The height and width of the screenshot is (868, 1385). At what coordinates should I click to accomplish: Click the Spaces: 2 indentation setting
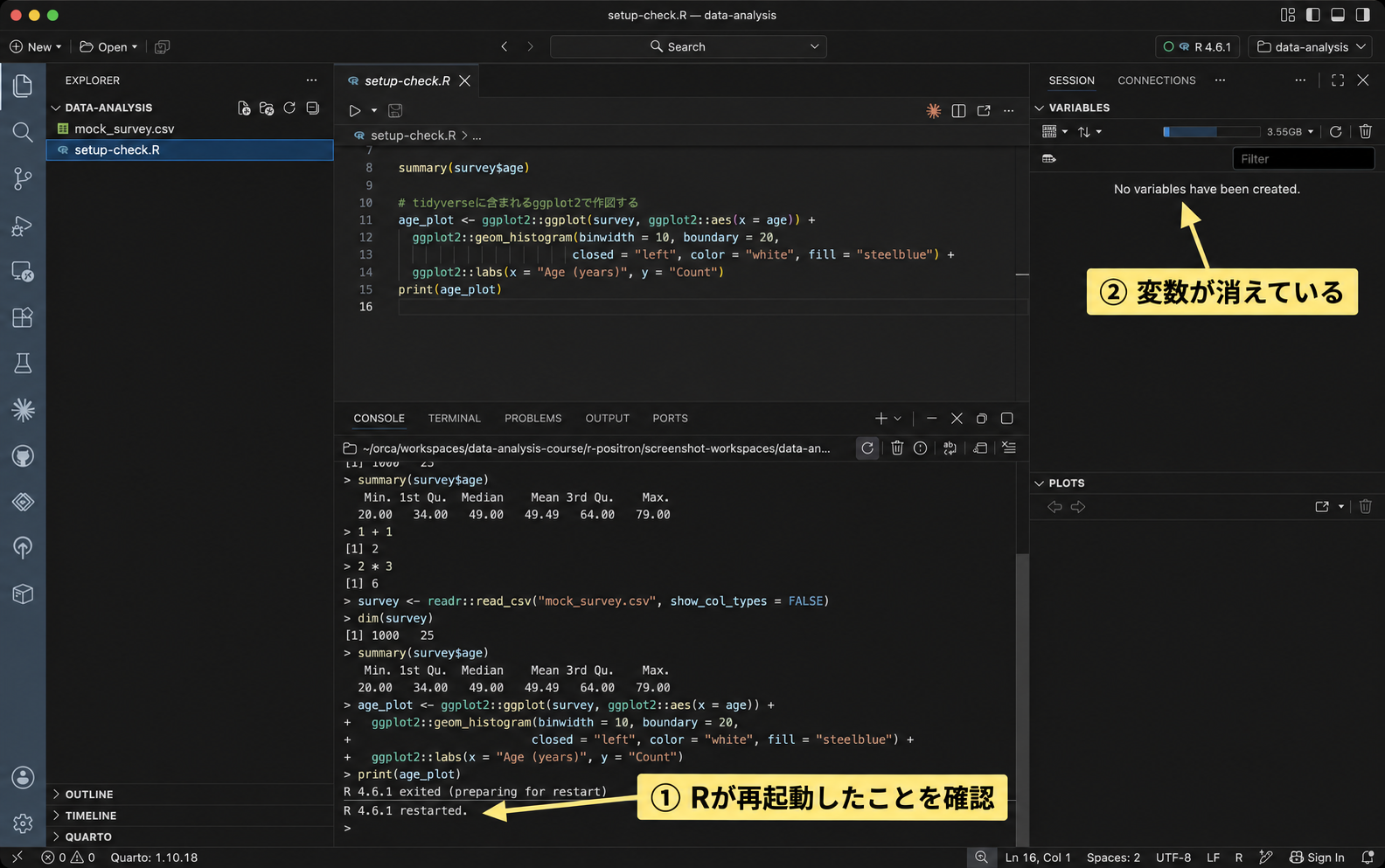click(x=1113, y=858)
